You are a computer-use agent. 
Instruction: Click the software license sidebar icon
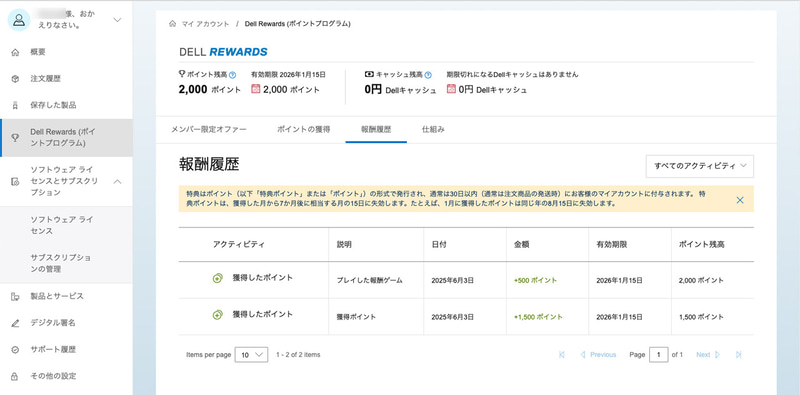click(x=15, y=181)
